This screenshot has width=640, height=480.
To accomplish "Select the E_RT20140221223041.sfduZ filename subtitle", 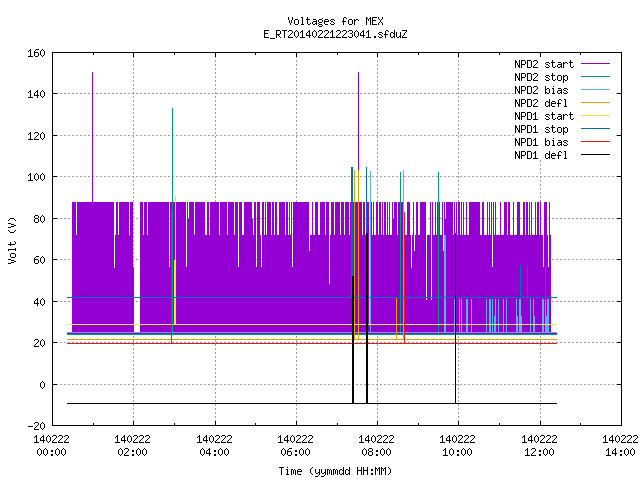I will click(x=335, y=34).
